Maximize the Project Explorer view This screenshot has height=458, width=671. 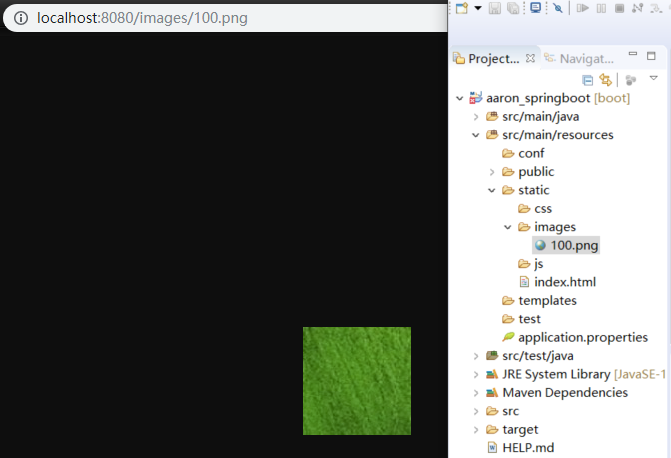click(x=651, y=56)
